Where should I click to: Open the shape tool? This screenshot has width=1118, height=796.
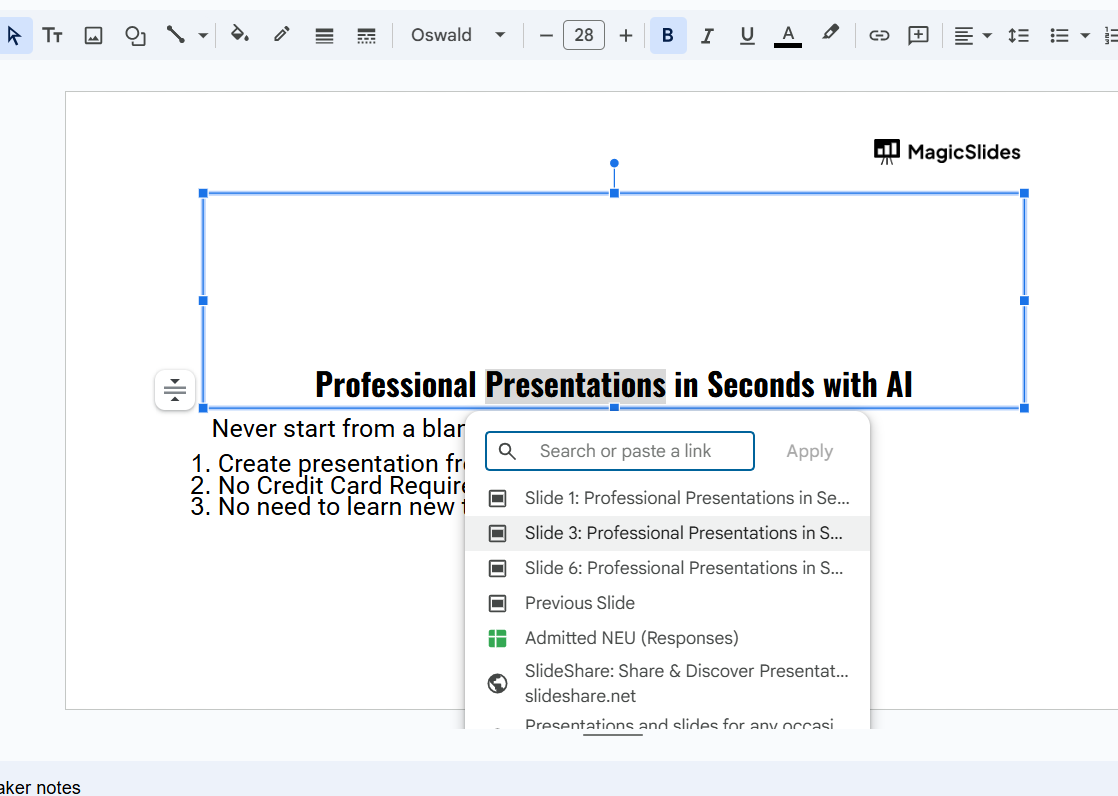pyautogui.click(x=135, y=36)
